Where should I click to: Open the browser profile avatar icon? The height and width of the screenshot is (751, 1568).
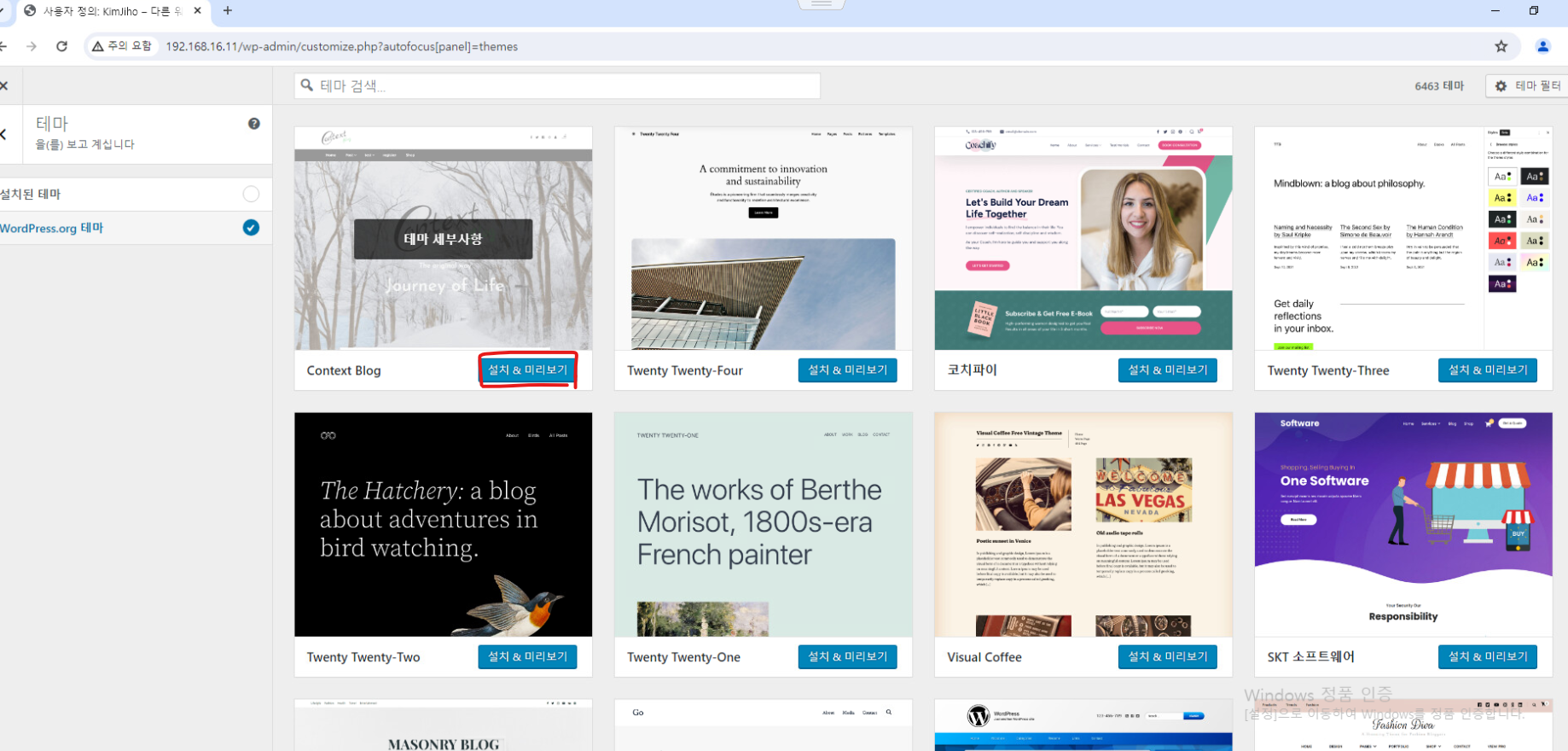click(x=1542, y=46)
